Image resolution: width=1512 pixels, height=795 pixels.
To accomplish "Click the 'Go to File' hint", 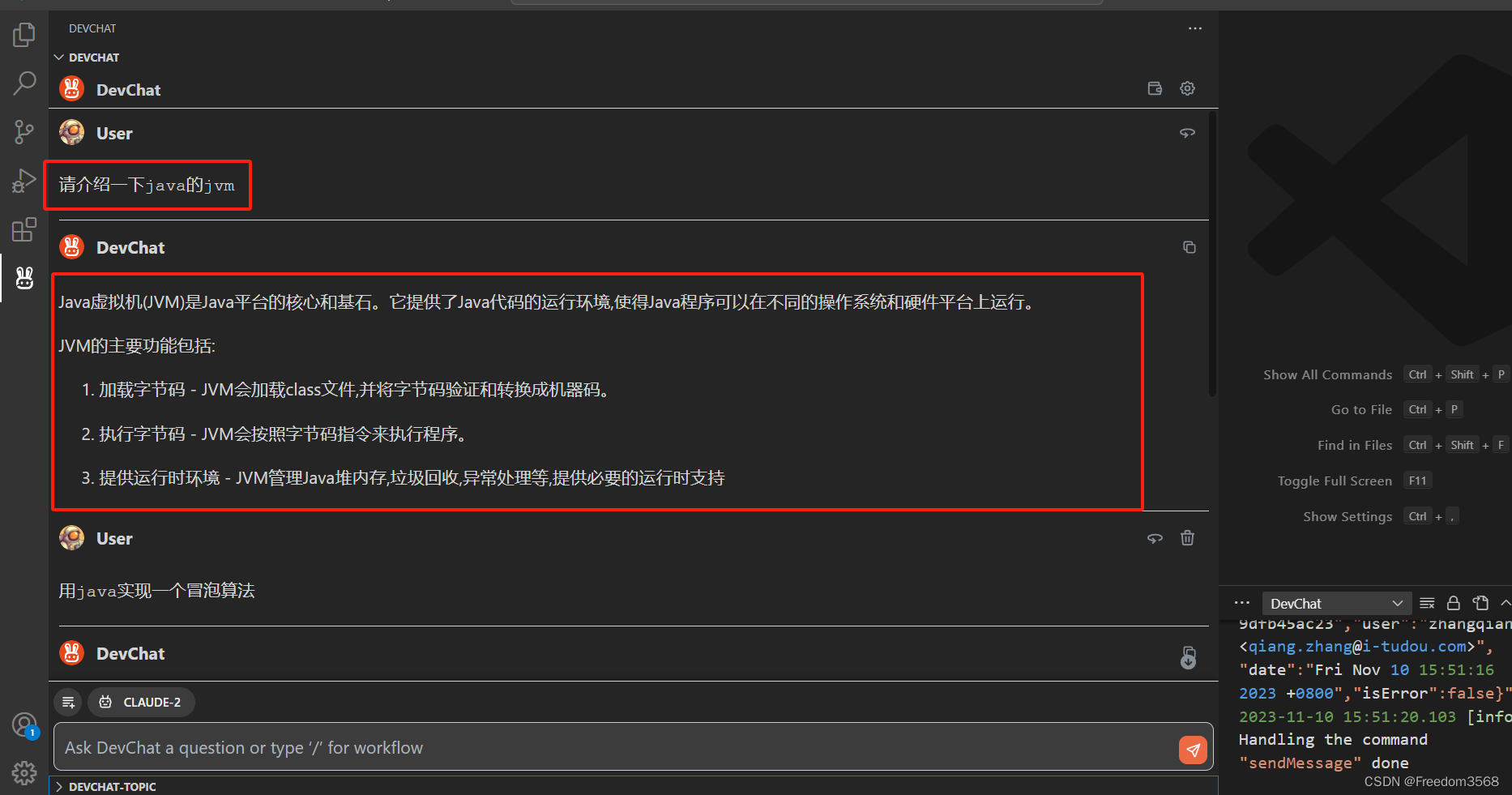I will tap(1361, 409).
